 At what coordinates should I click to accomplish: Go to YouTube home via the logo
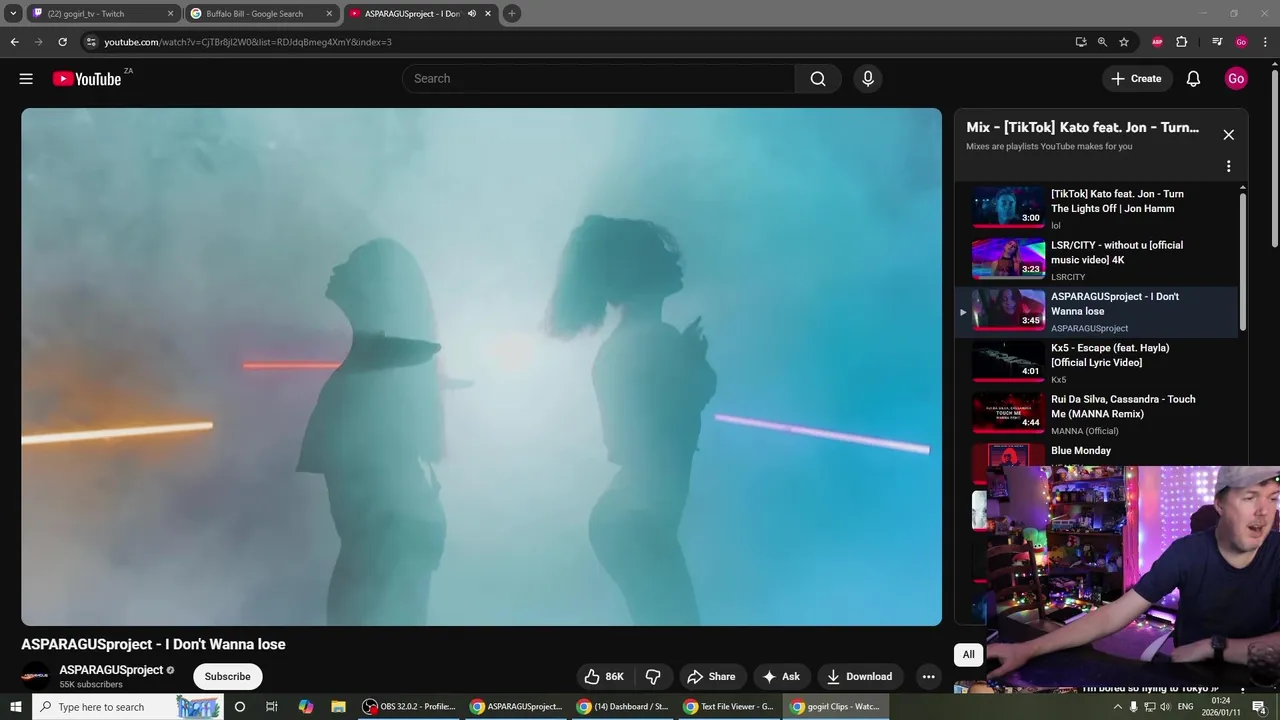click(x=87, y=79)
